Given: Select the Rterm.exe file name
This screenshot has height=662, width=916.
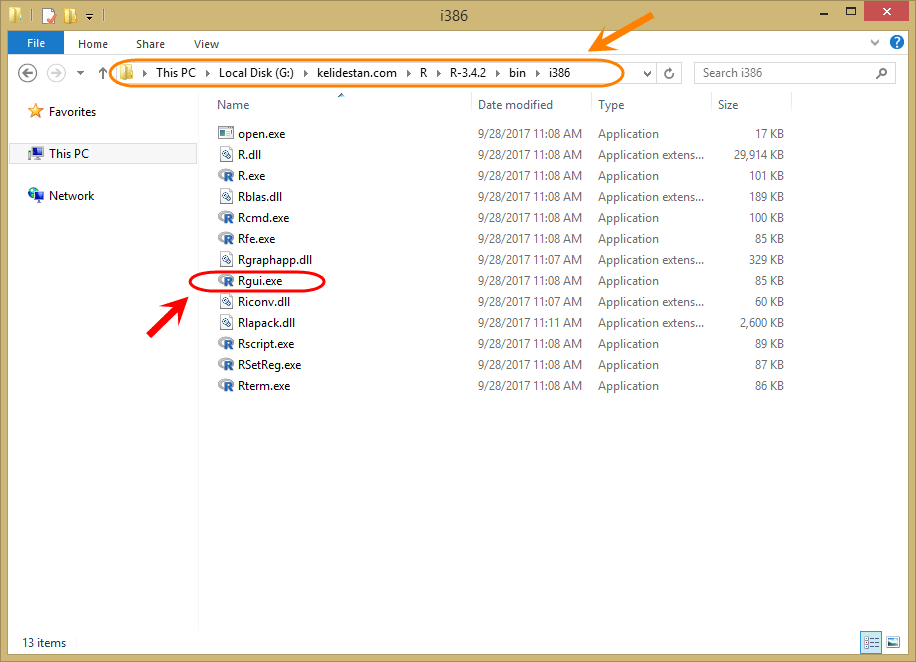Looking at the screenshot, I should click(264, 386).
